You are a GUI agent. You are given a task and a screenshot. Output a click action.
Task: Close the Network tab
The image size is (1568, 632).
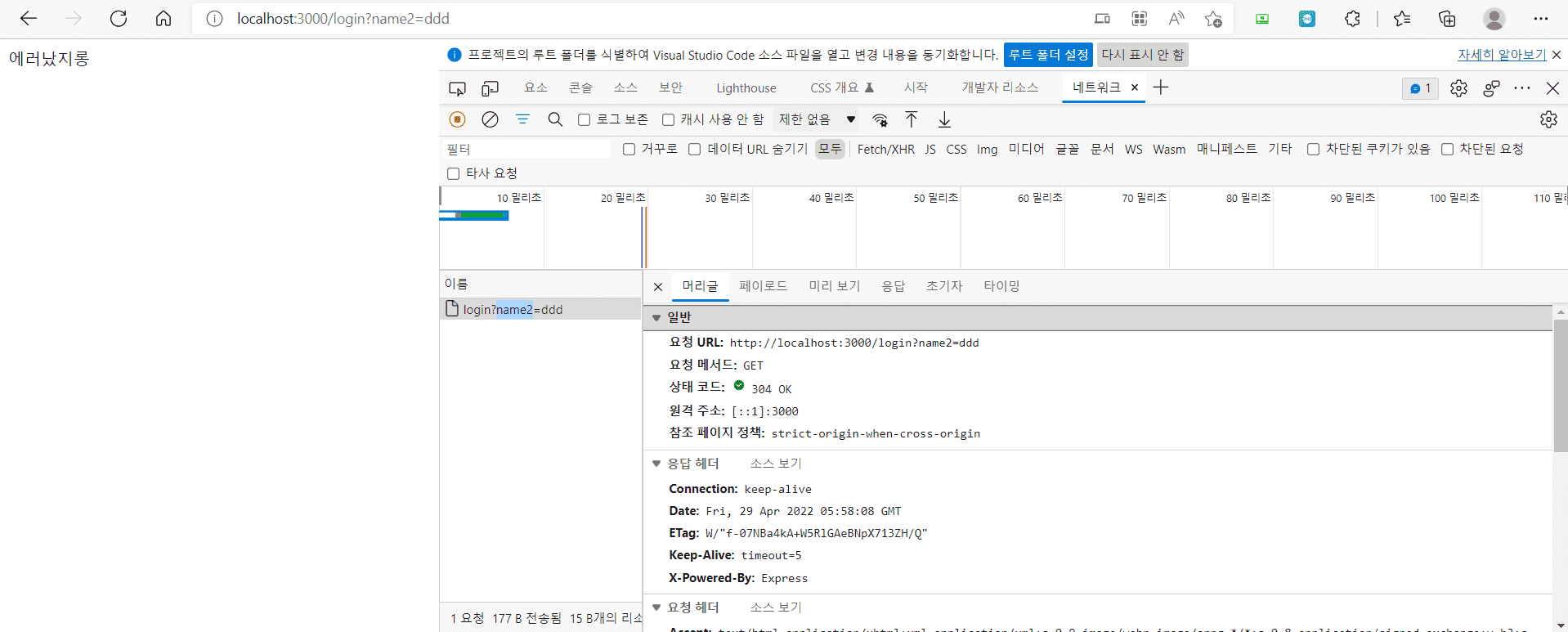coord(1135,87)
